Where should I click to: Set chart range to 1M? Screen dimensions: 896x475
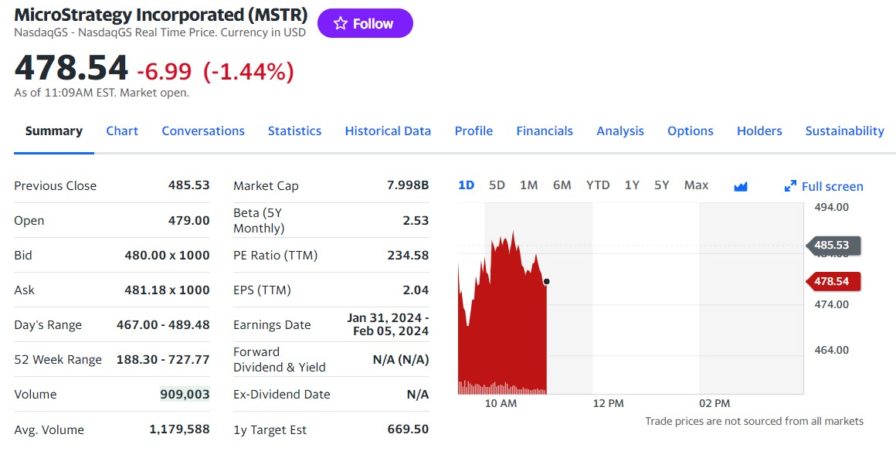529,185
